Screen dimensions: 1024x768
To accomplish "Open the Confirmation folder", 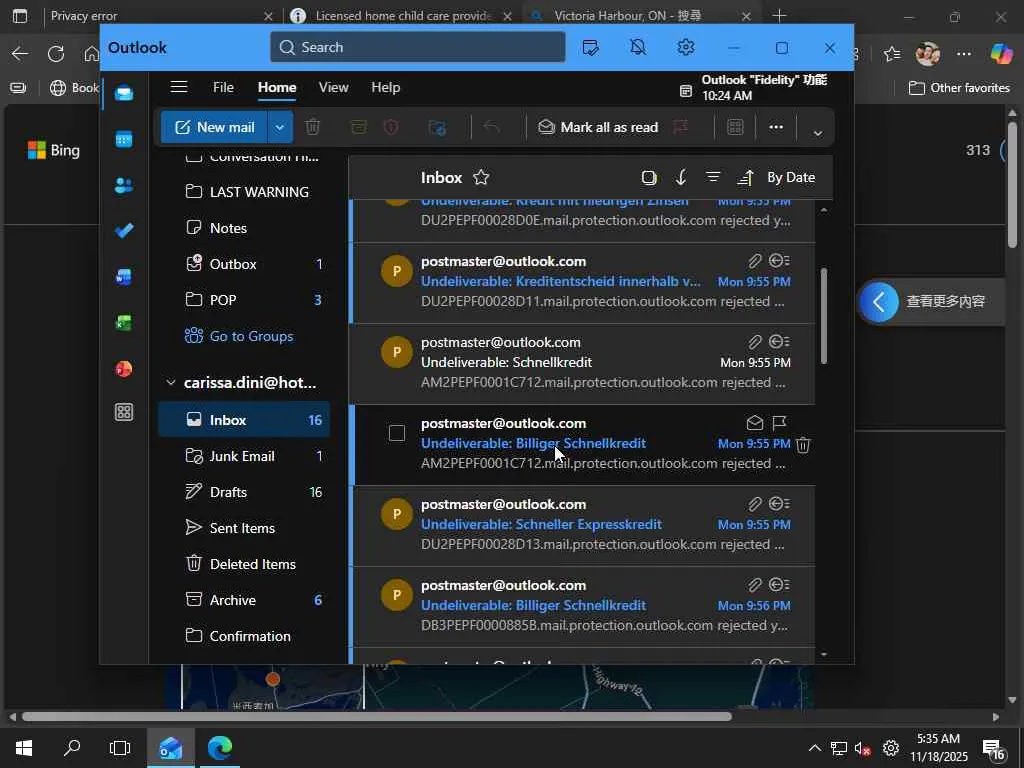I will point(244,635).
